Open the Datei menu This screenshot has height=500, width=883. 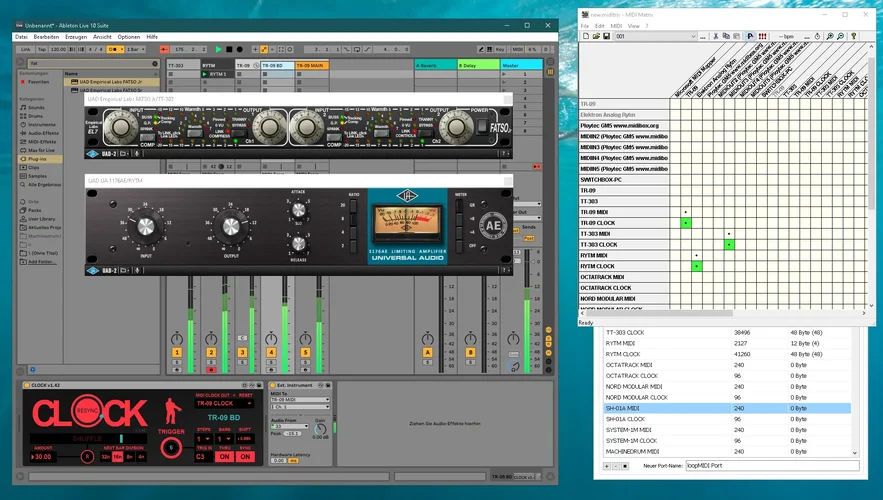pyautogui.click(x=21, y=37)
